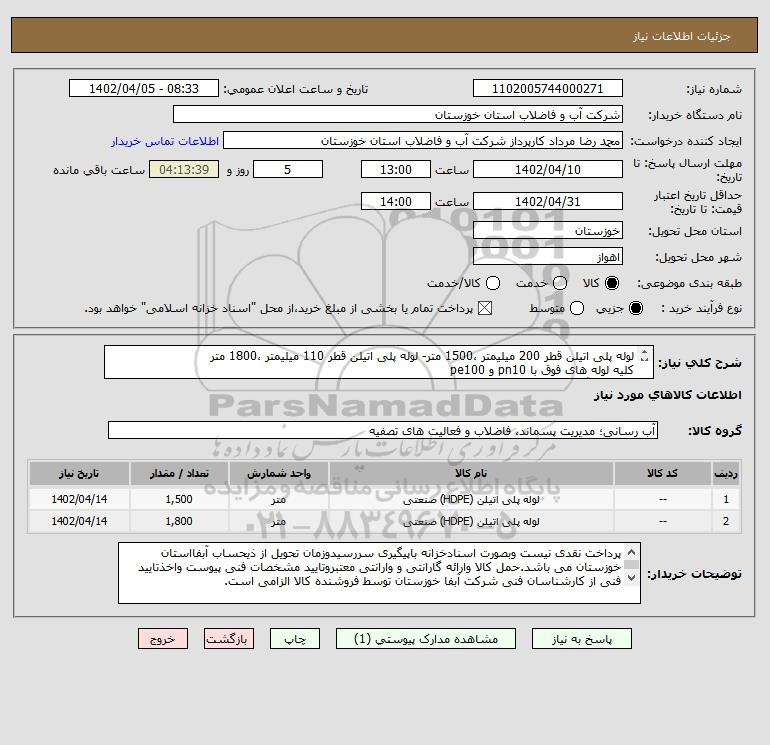Click the شرح کلی نیاز description box
Viewport: 770px width, 745px height.
(x=379, y=362)
